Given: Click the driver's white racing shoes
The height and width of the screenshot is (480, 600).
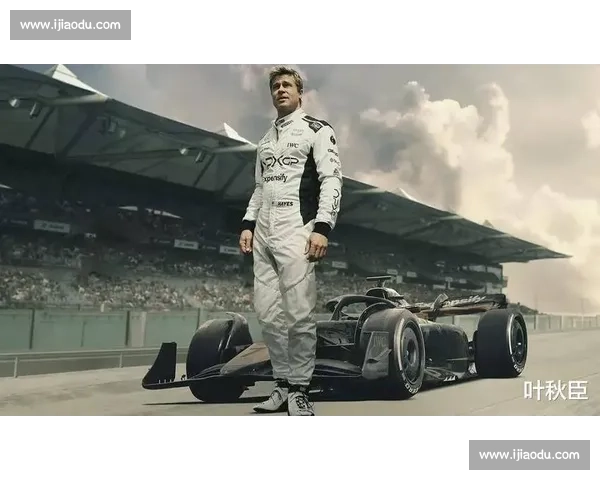Looking at the screenshot, I should point(286,399).
